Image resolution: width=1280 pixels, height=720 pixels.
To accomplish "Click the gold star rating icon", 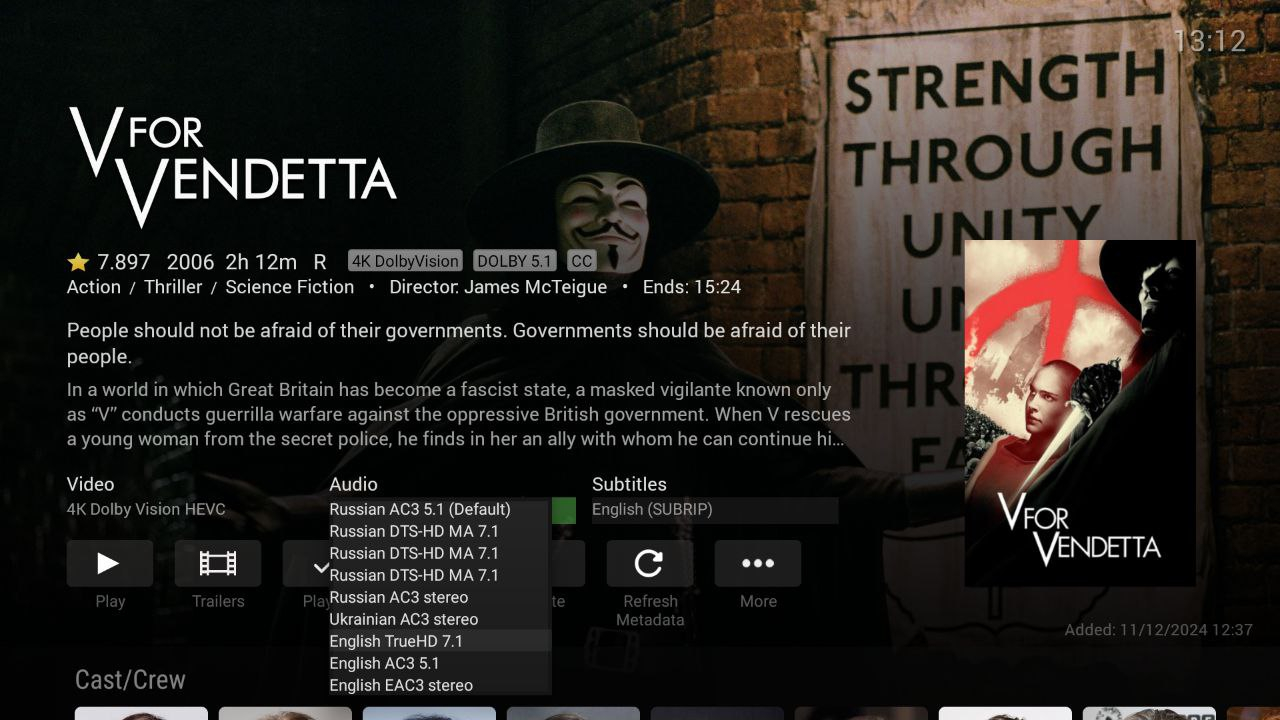I will 78,262.
